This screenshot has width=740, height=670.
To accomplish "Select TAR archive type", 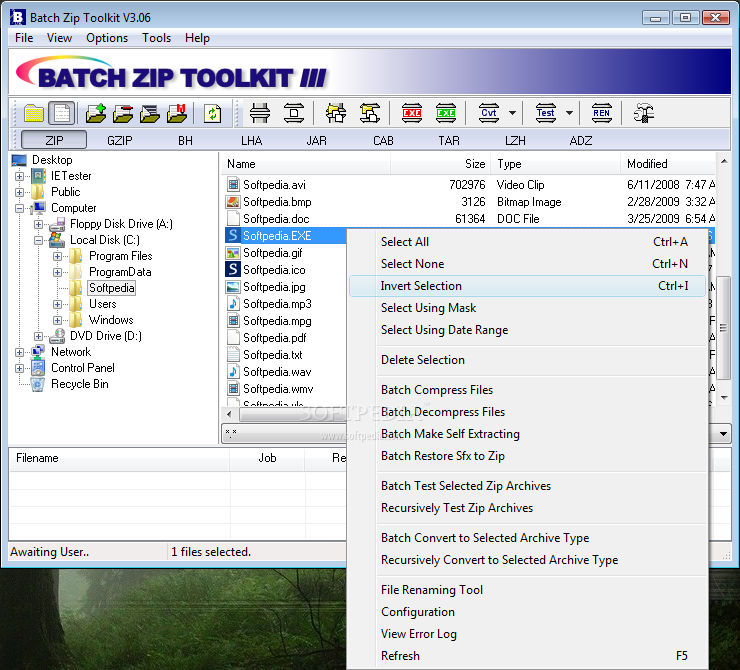I will (449, 141).
